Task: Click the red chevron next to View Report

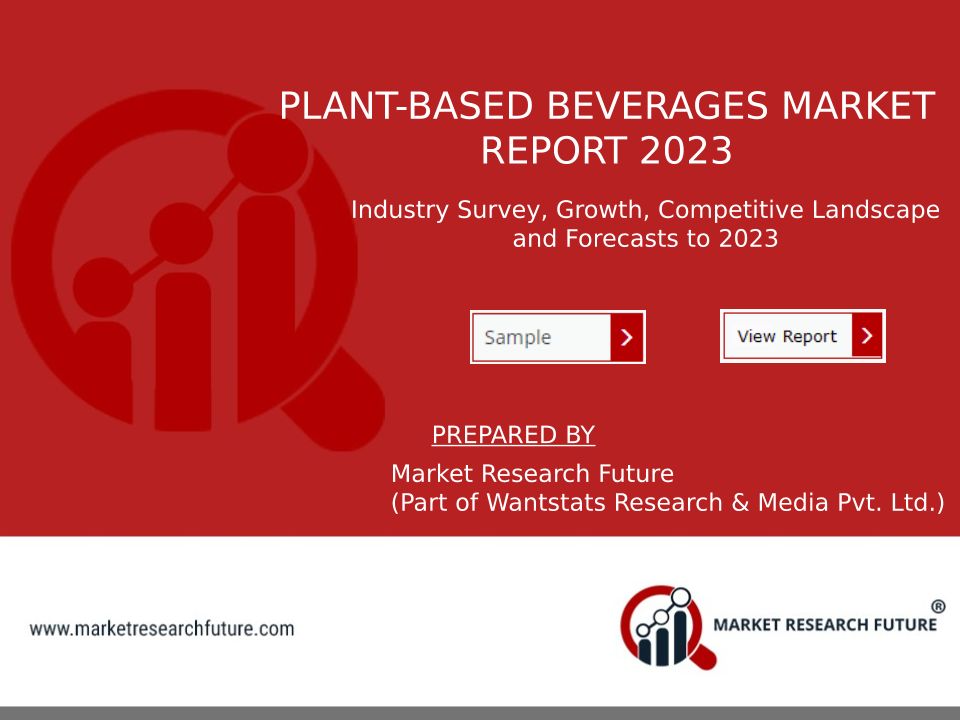Action: click(867, 336)
